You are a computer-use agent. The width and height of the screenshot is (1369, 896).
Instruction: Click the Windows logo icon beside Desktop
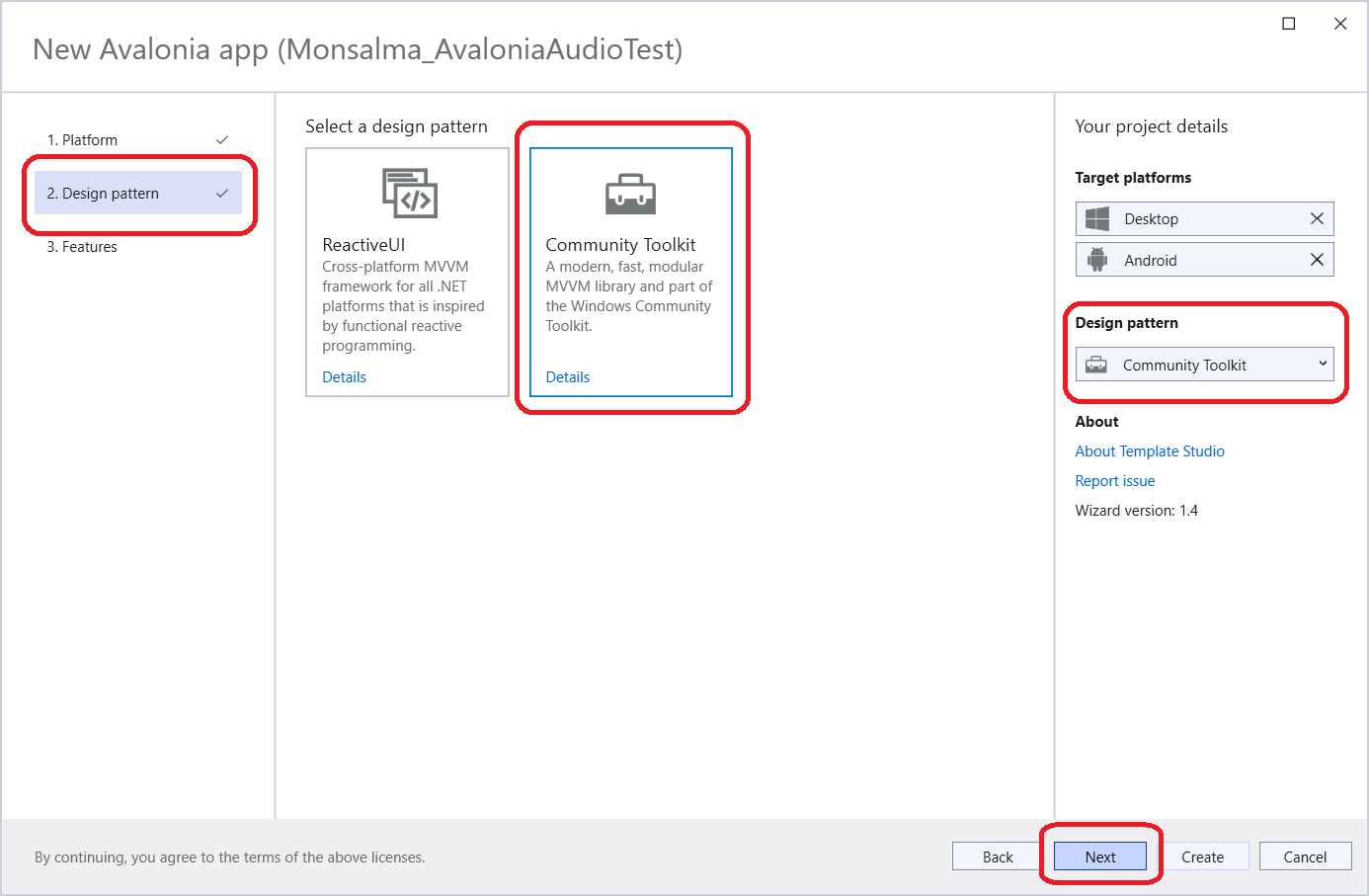[1096, 218]
